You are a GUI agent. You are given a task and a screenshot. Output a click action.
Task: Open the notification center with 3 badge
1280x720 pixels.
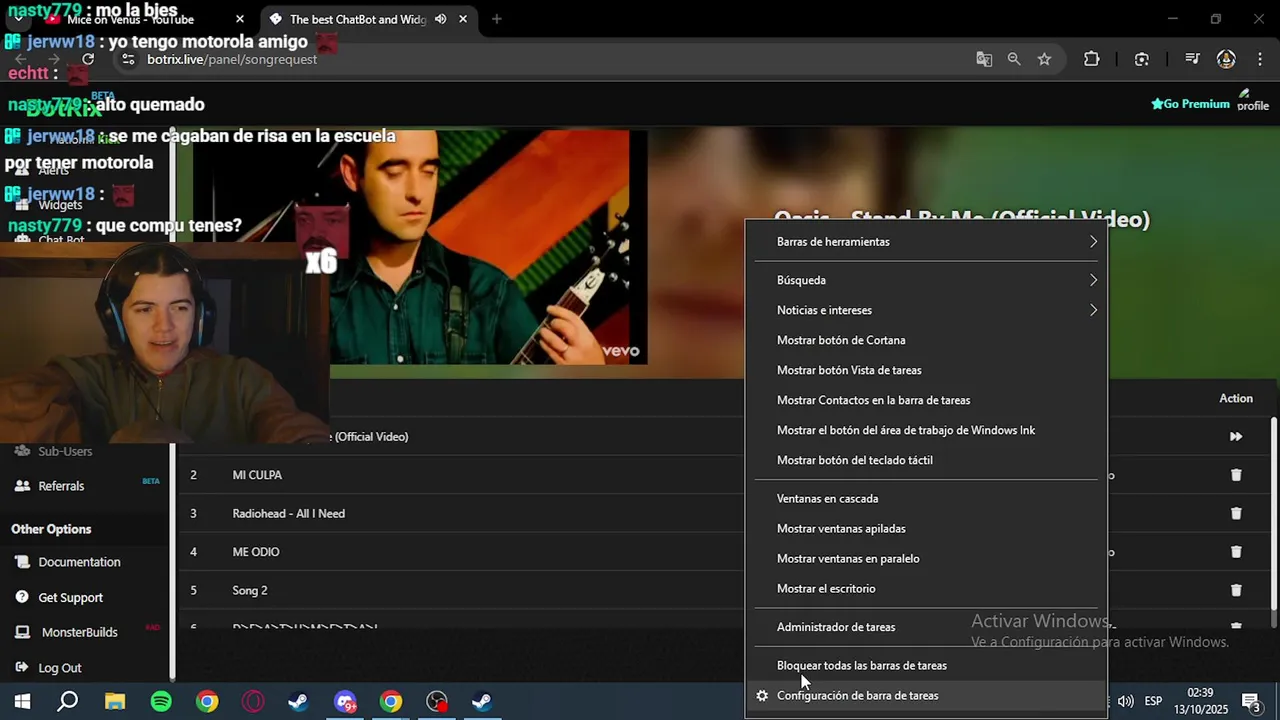(1250, 701)
